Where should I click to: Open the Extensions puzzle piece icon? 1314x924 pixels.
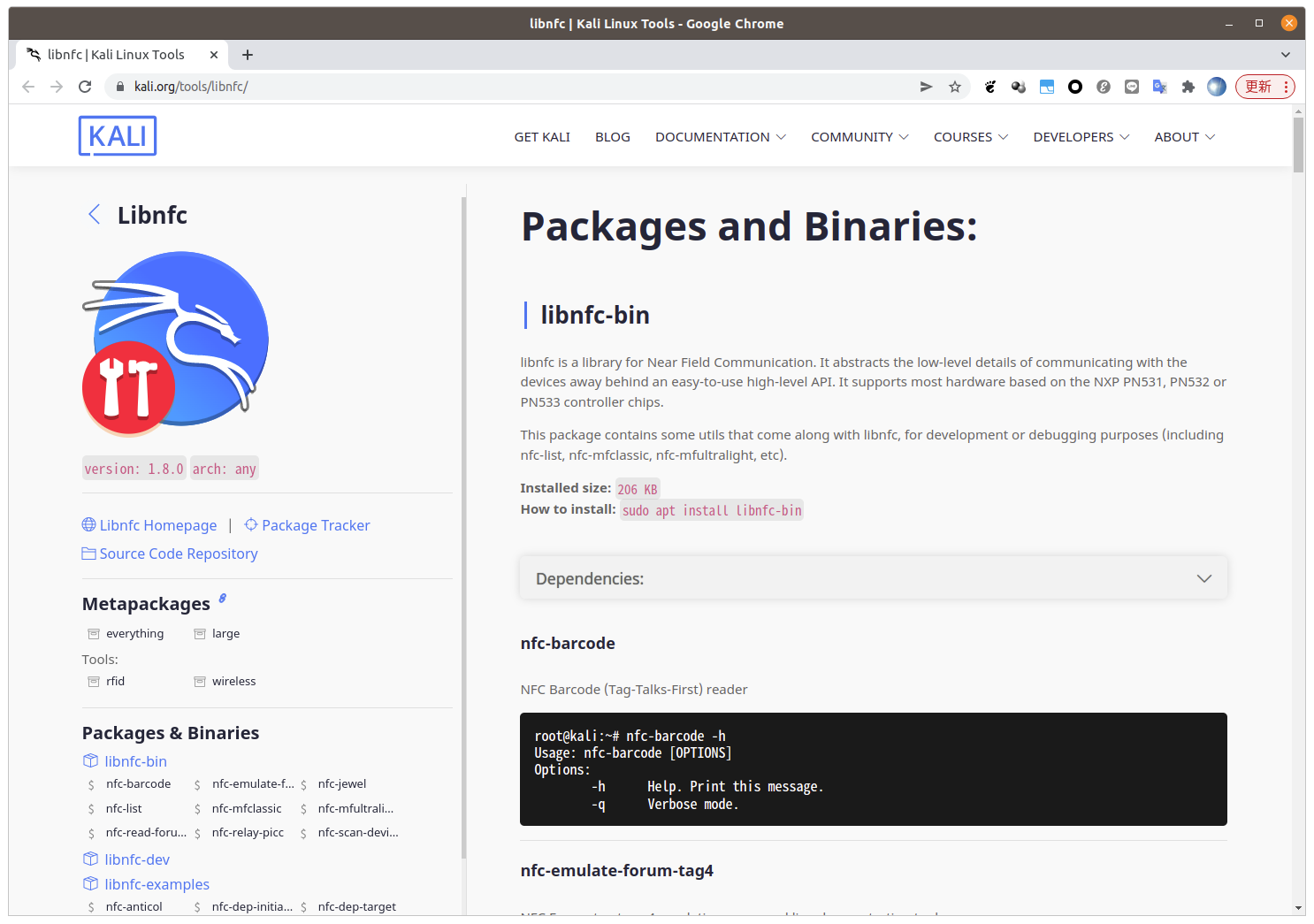pos(1188,87)
